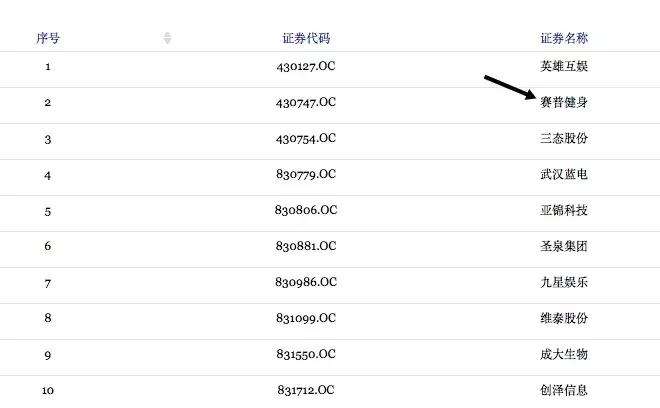Select stock code 830986.OC

coord(306,282)
